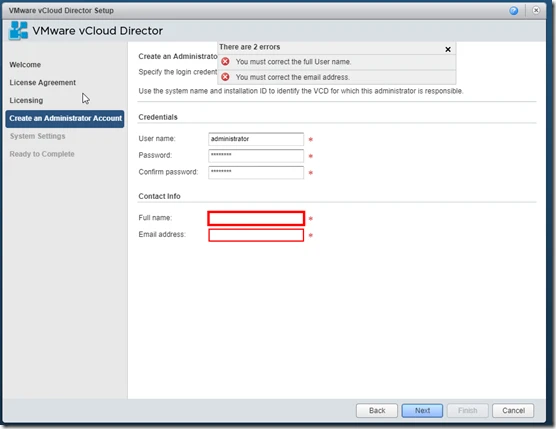Click the empty Full name field
This screenshot has height=429, width=556.
pyautogui.click(x=256, y=218)
